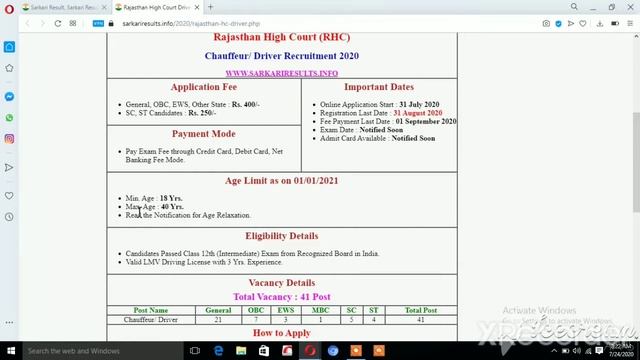
Task: Click the search tabs magnifier icon
Action: 574,7
